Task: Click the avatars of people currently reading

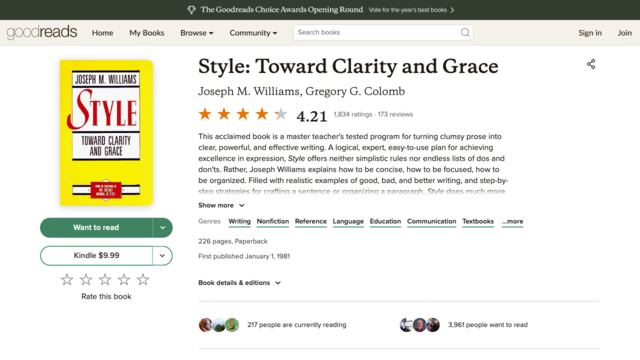Action: pyautogui.click(x=219, y=325)
